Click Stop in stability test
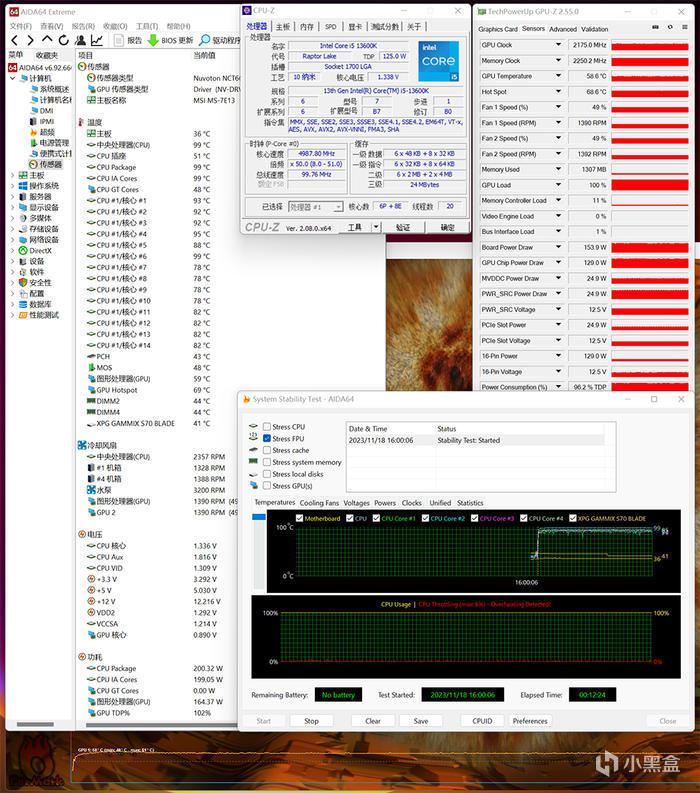 [x=311, y=721]
